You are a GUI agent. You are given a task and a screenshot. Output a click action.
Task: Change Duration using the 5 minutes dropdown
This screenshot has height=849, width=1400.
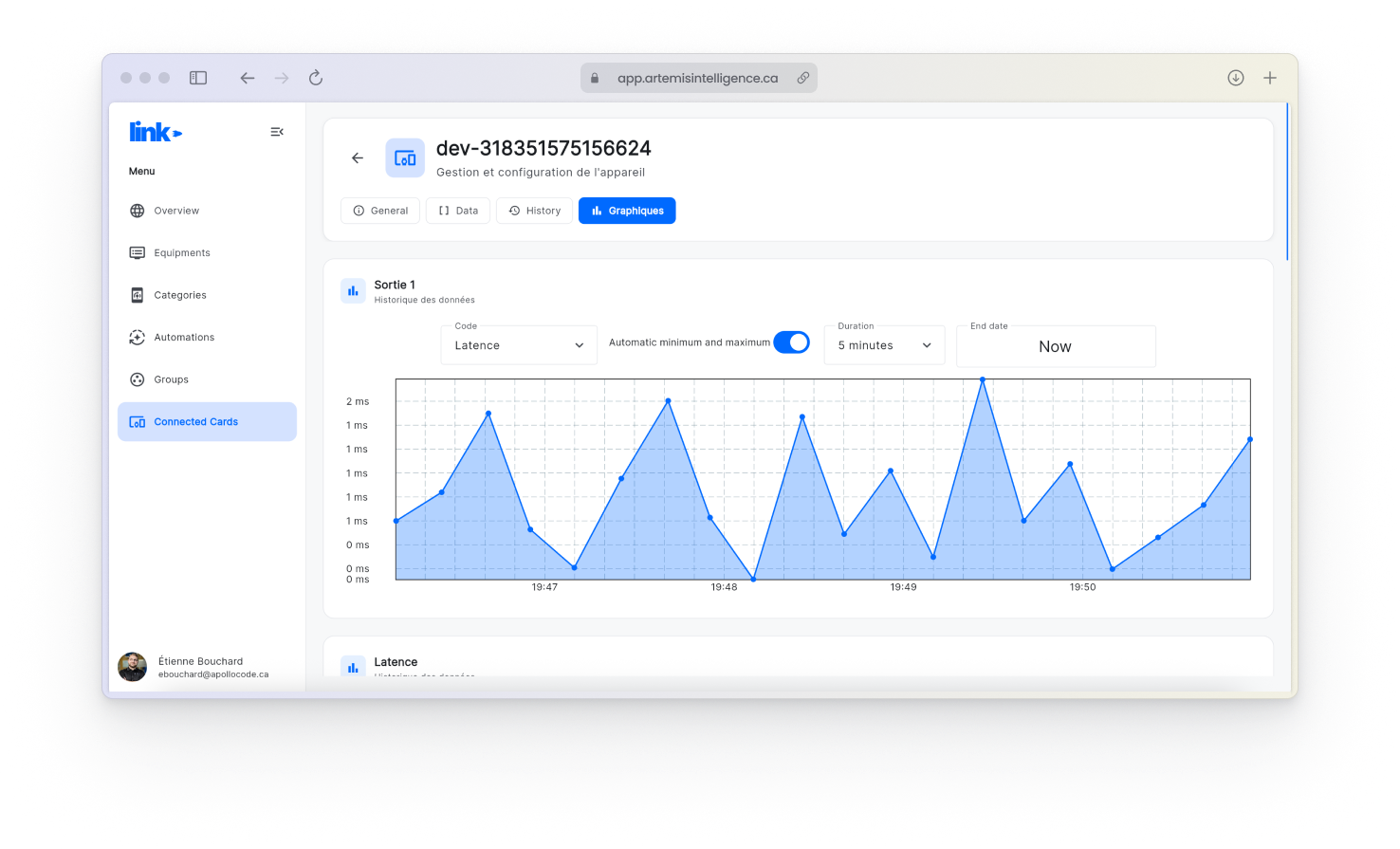[883, 345]
